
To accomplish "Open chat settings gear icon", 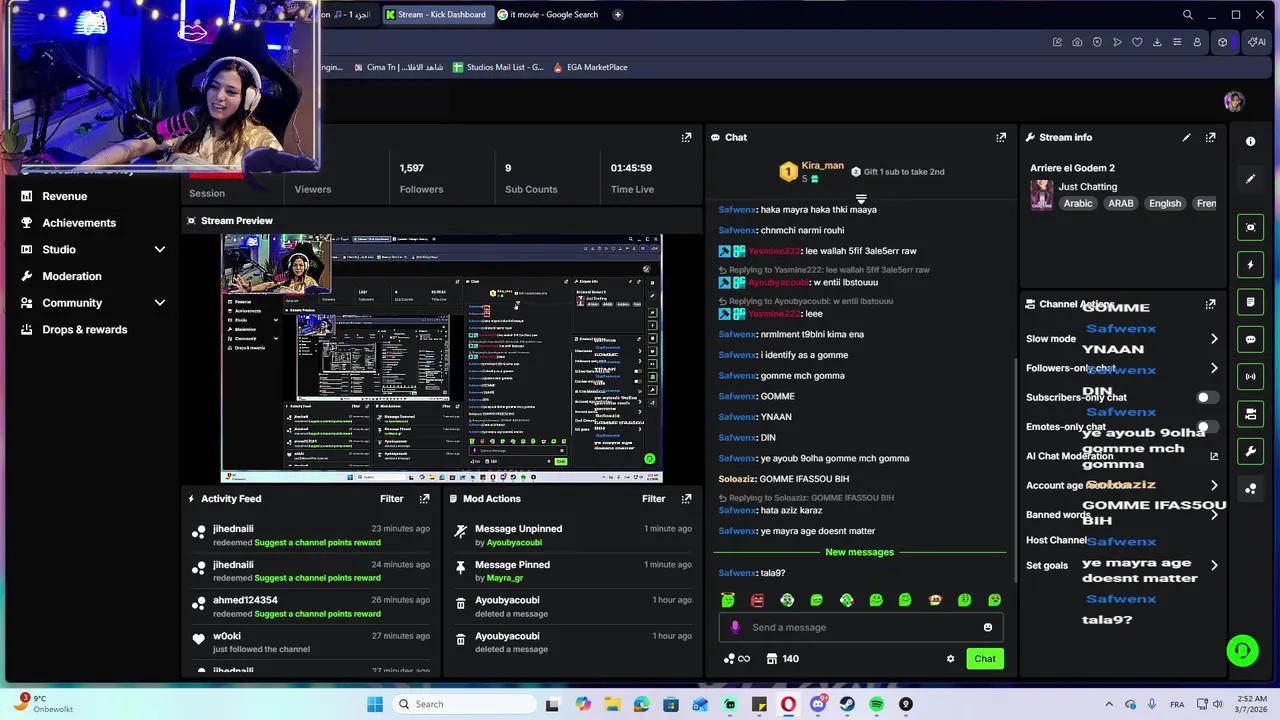I will (x=950, y=659).
